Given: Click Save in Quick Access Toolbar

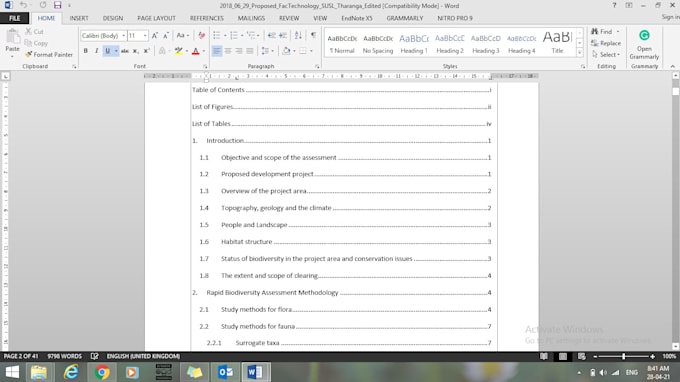Looking at the screenshot, I should pos(57,5).
